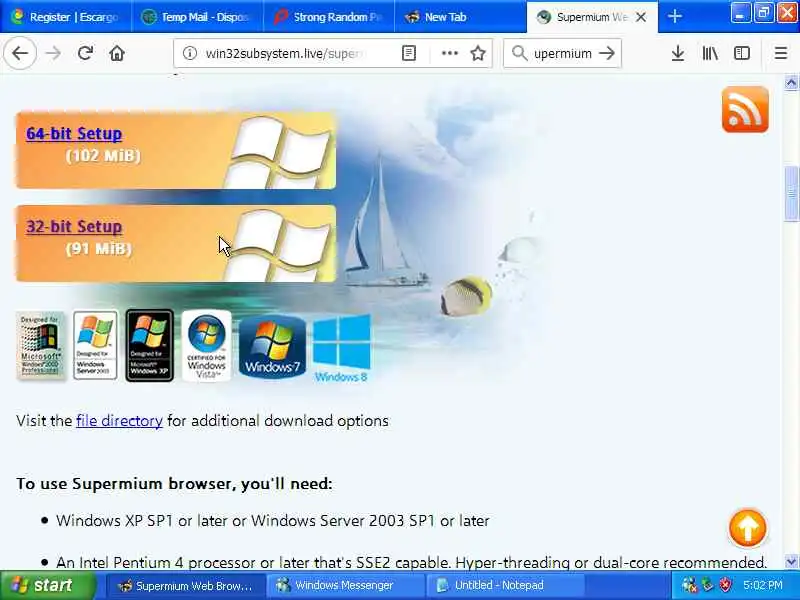Click the search magnifier icon

click(x=519, y=53)
